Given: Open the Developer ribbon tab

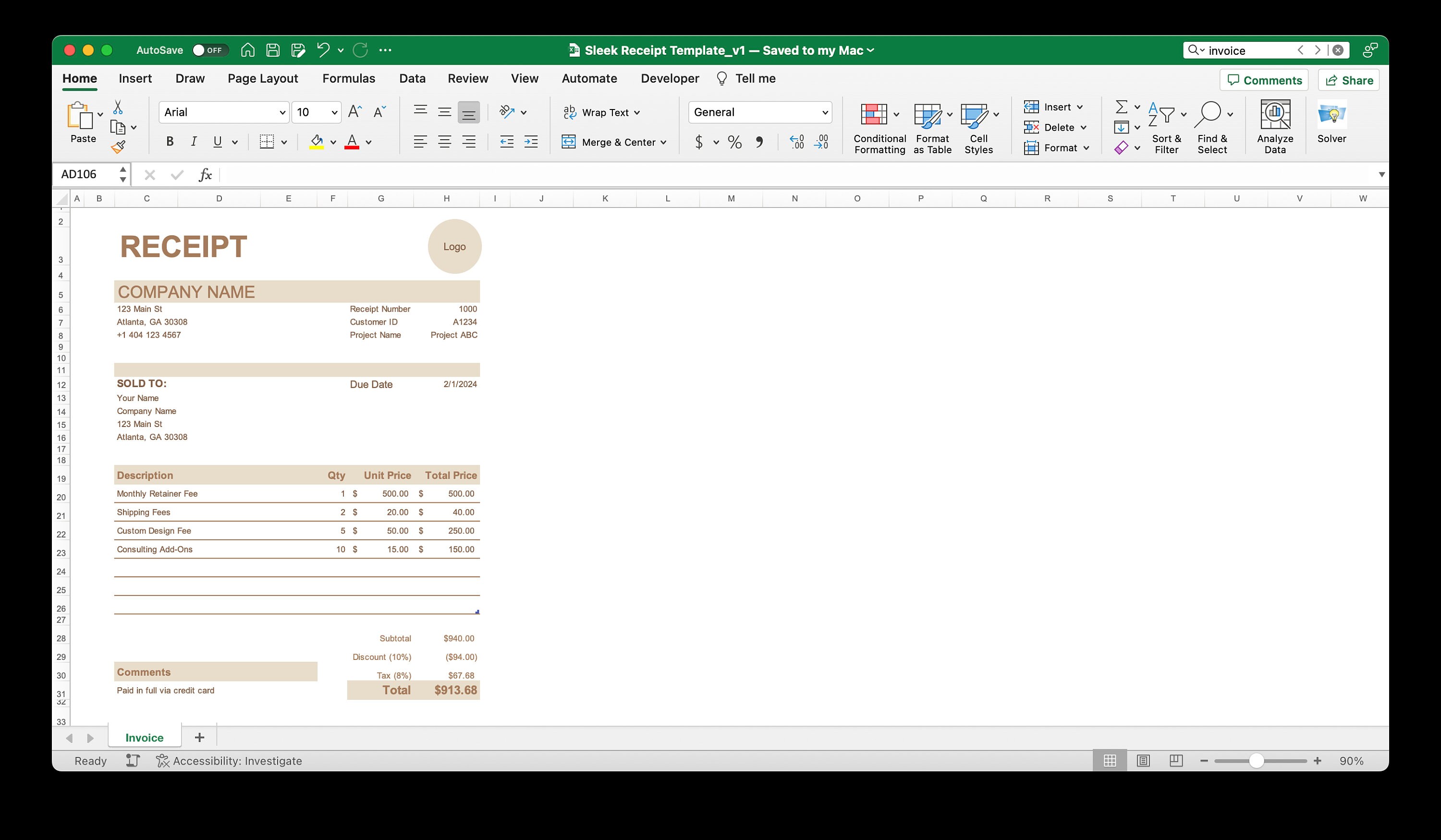Looking at the screenshot, I should (x=670, y=78).
